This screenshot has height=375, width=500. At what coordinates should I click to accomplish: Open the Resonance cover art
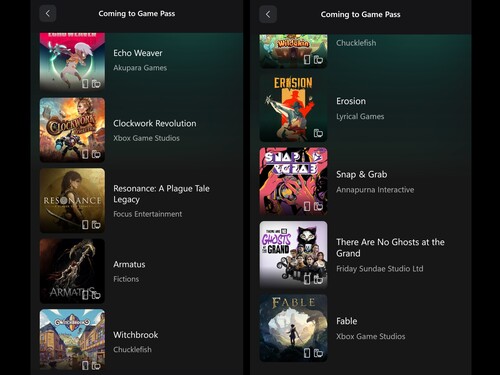point(72,200)
